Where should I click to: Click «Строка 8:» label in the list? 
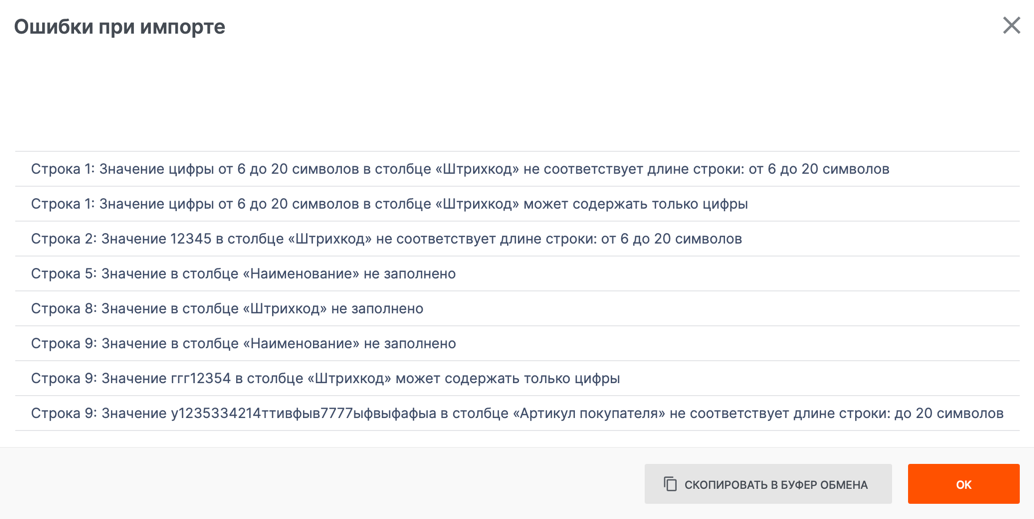point(62,309)
